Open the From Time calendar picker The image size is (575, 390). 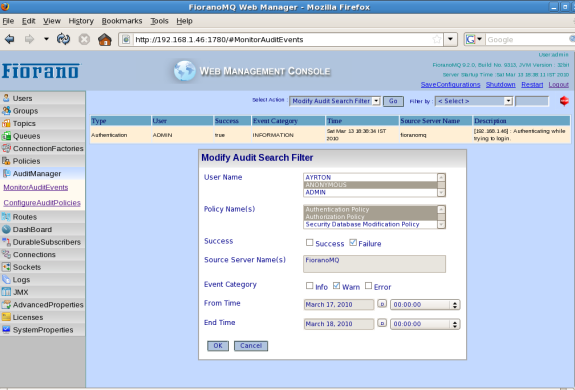point(382,304)
